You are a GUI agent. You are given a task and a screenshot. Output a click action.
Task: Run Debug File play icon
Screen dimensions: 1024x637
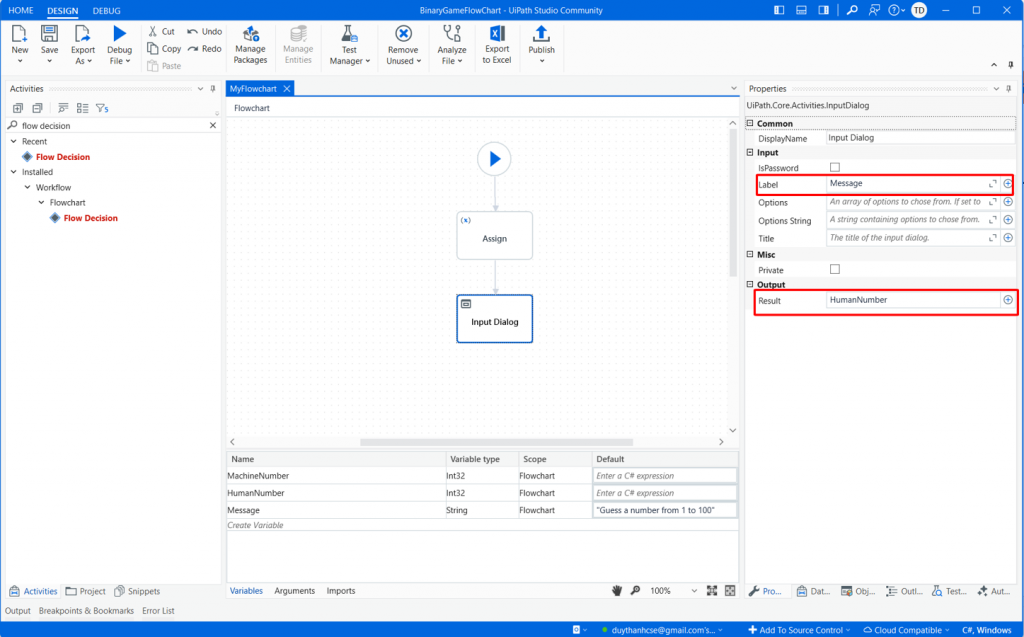coord(120,33)
